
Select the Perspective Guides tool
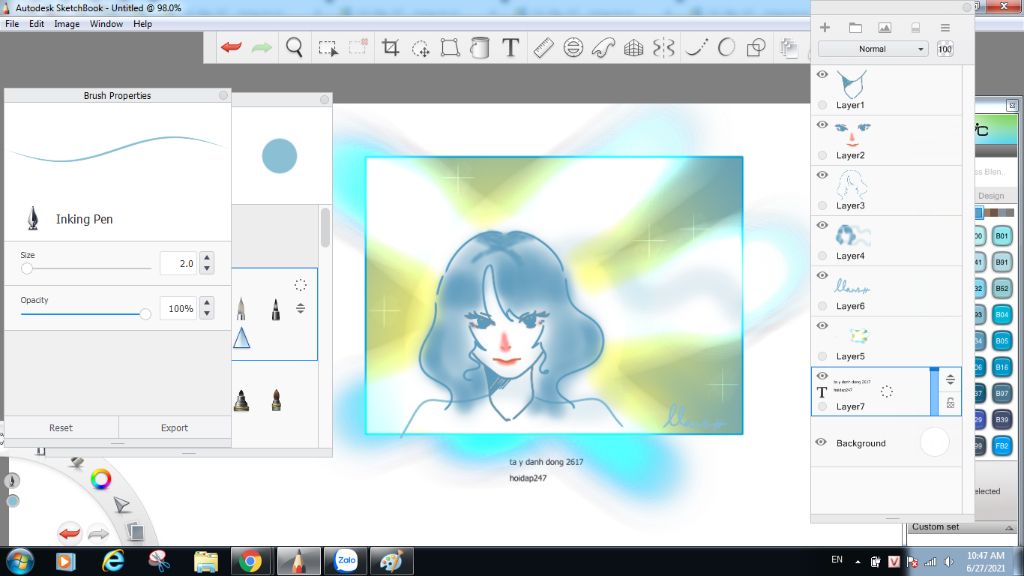tap(633, 48)
